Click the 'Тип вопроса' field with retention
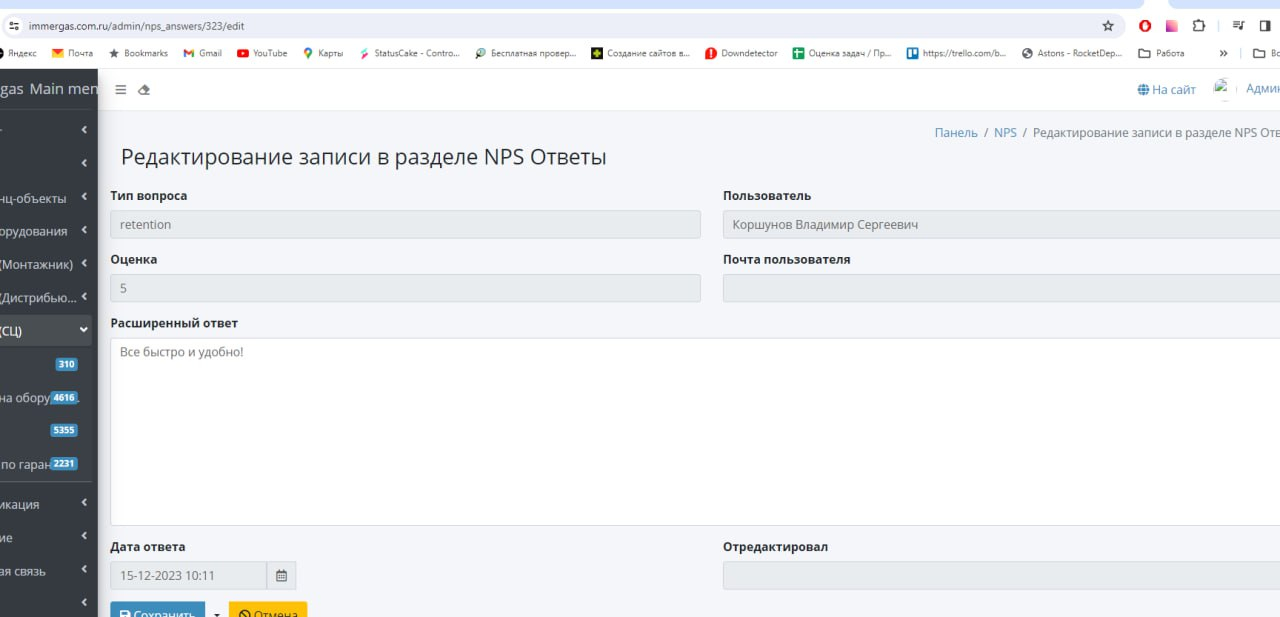1280x617 pixels. point(405,225)
